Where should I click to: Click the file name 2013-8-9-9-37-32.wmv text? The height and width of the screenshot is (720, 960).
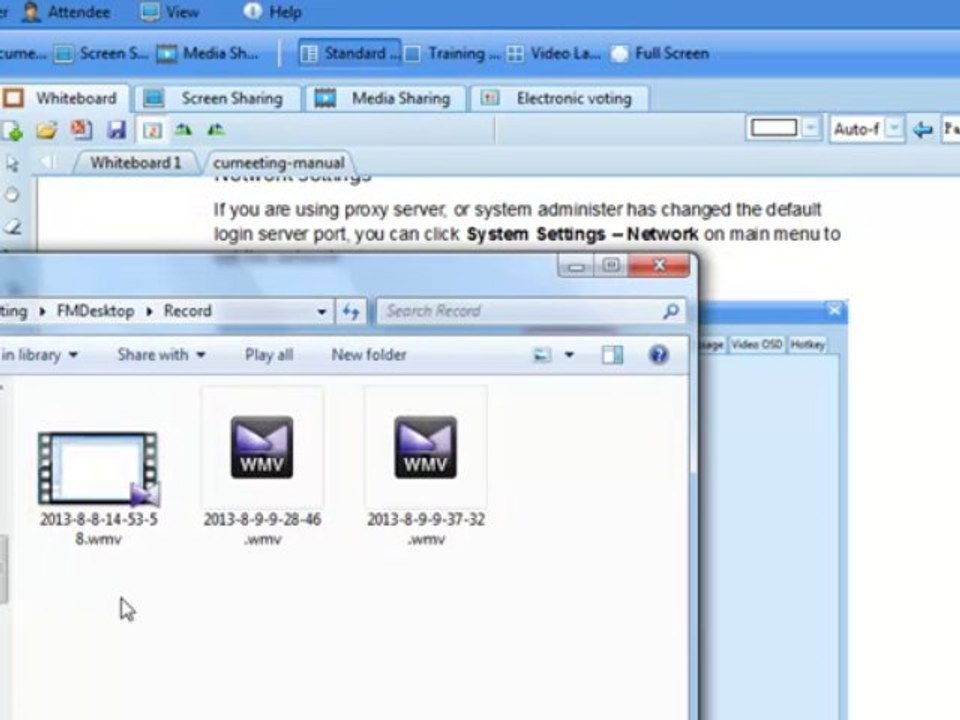(426, 529)
